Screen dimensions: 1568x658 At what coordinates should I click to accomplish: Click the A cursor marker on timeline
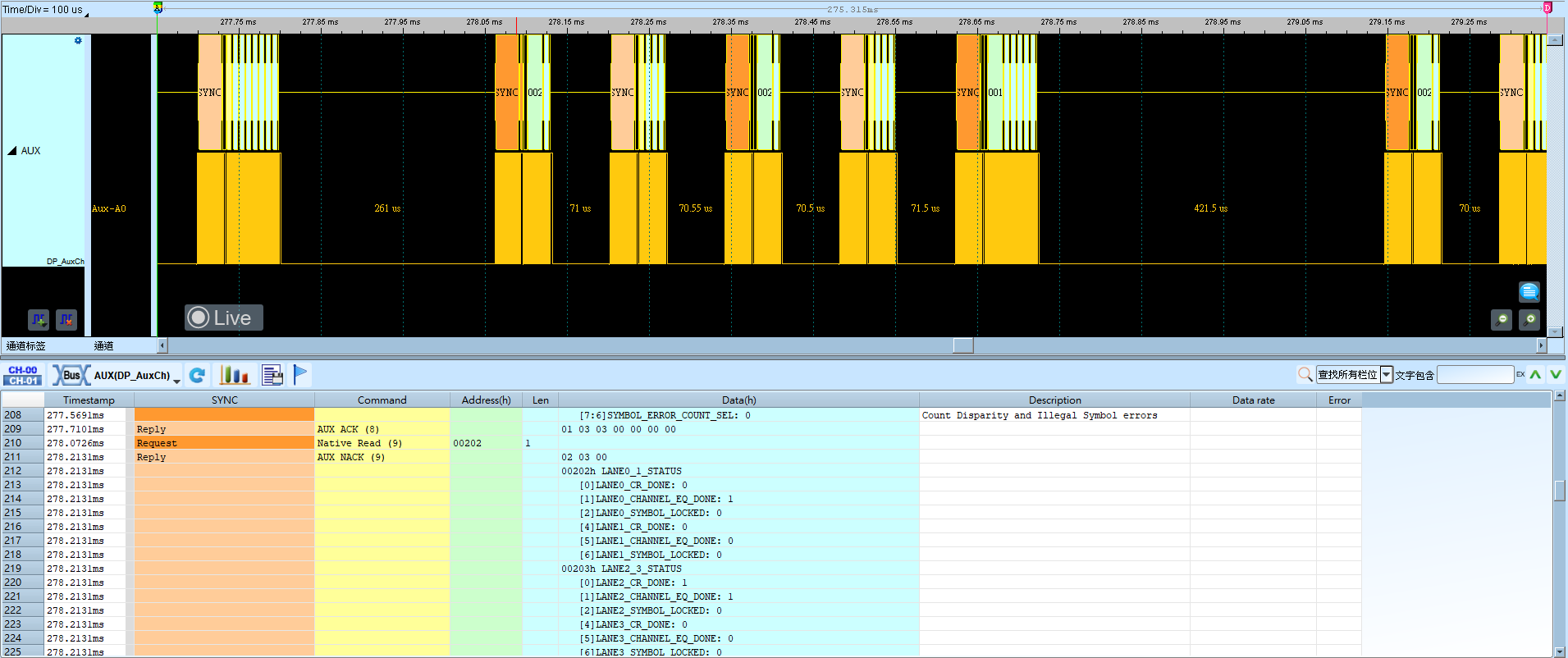[x=158, y=8]
